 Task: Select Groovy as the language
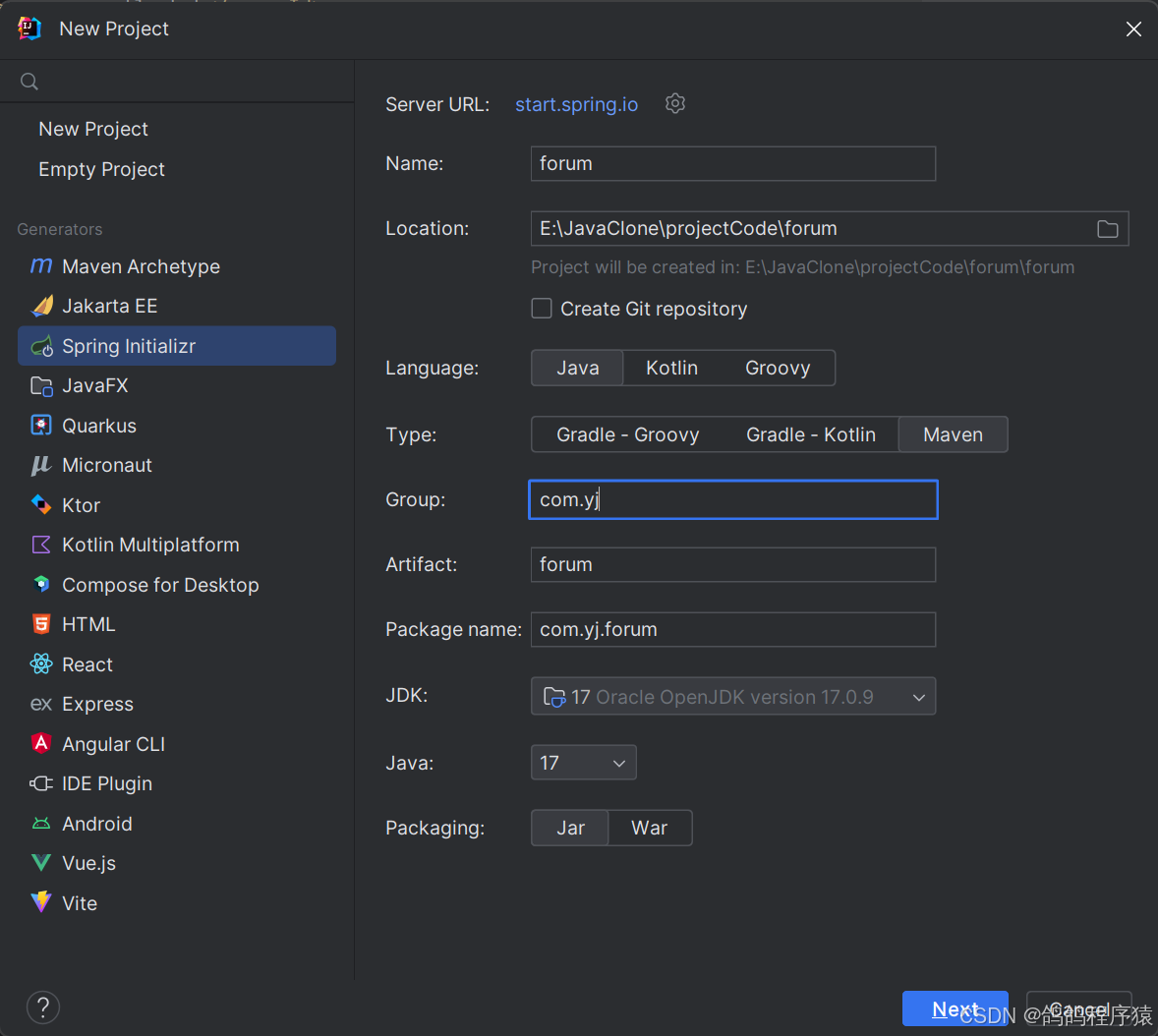pos(778,368)
